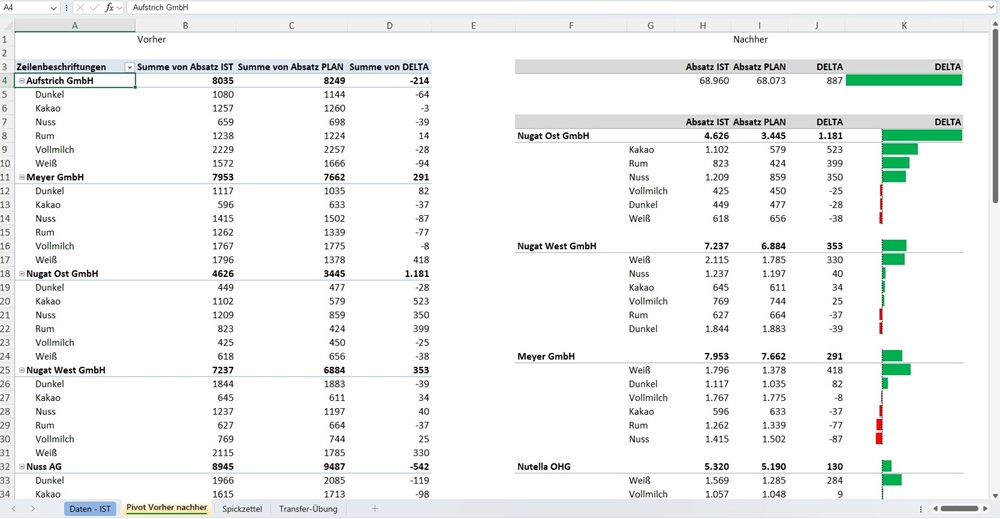This screenshot has height=519, width=1000.
Task: Collapse the Aufstrich GmbH pivot group
Action: [x=22, y=81]
